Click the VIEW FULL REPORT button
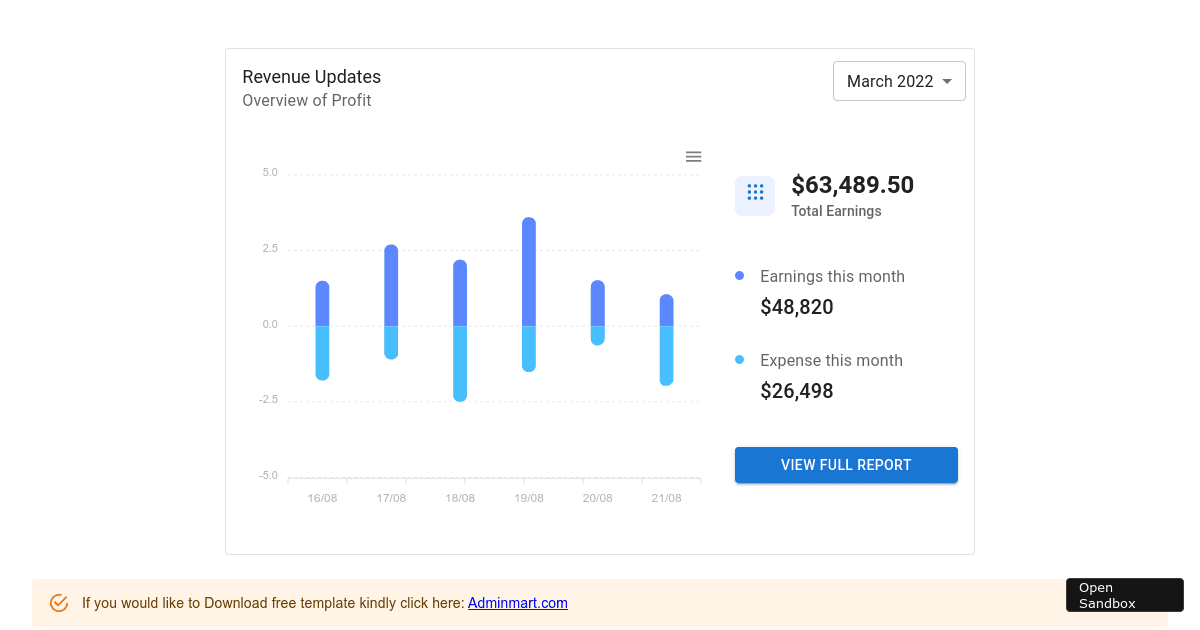The image size is (1200, 630). [x=846, y=465]
